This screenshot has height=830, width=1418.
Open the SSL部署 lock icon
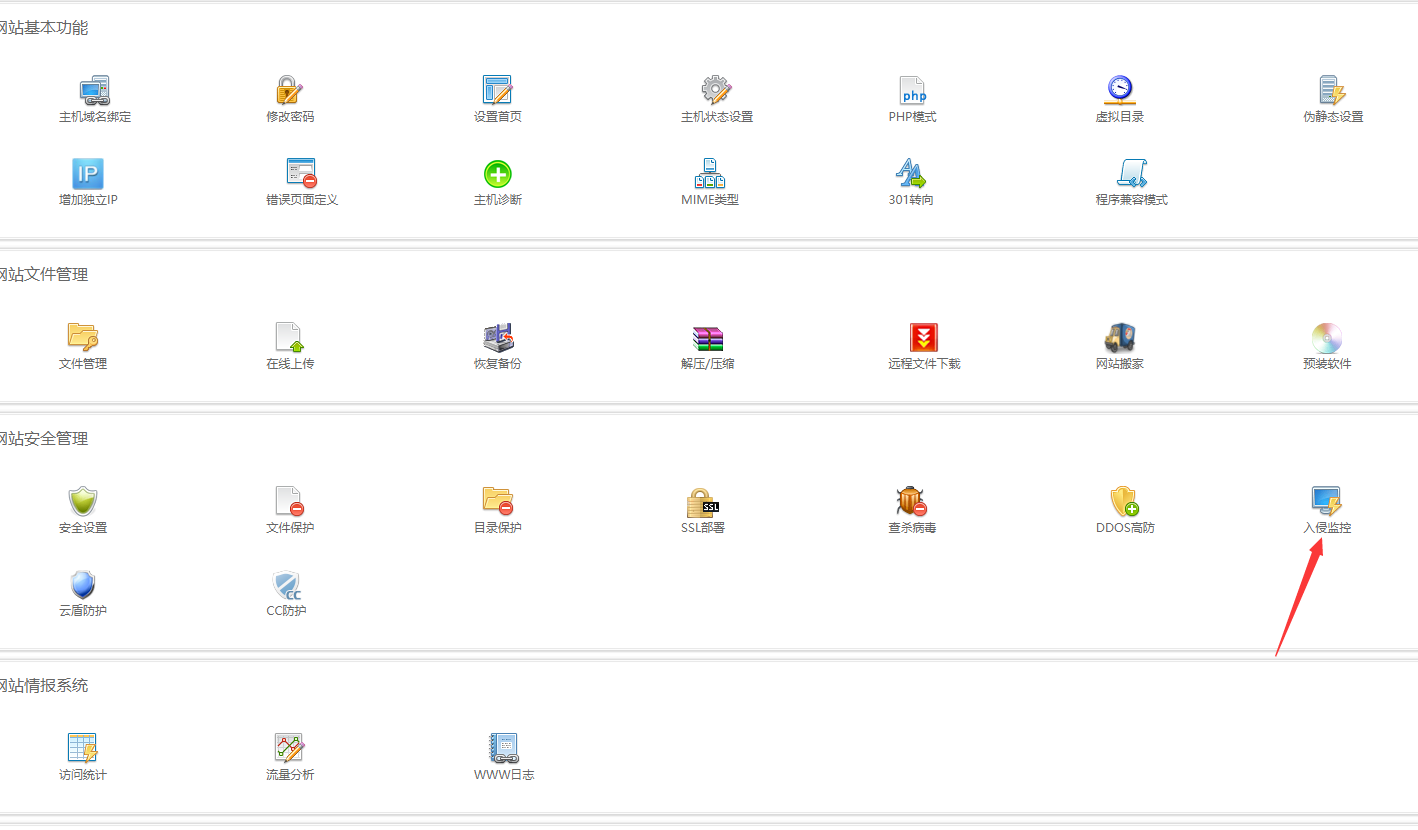coord(702,502)
